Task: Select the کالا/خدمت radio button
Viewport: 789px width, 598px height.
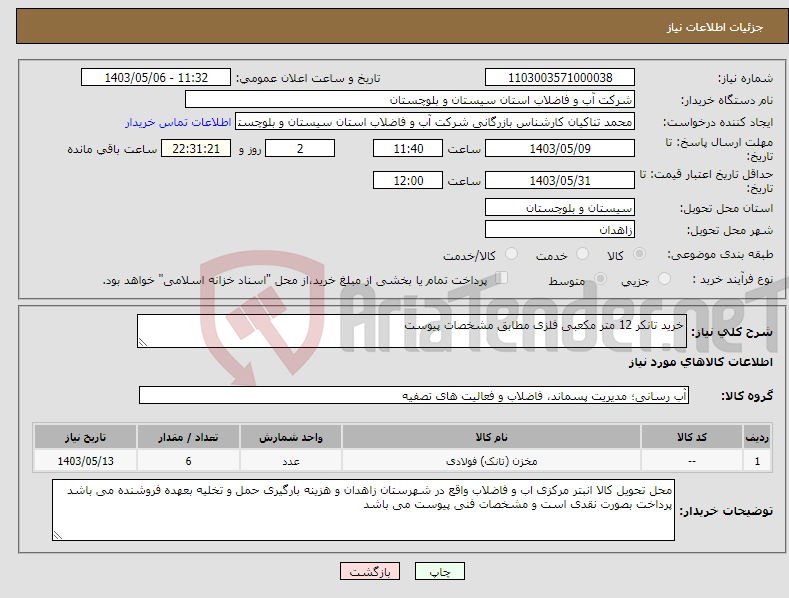Action: tap(511, 254)
